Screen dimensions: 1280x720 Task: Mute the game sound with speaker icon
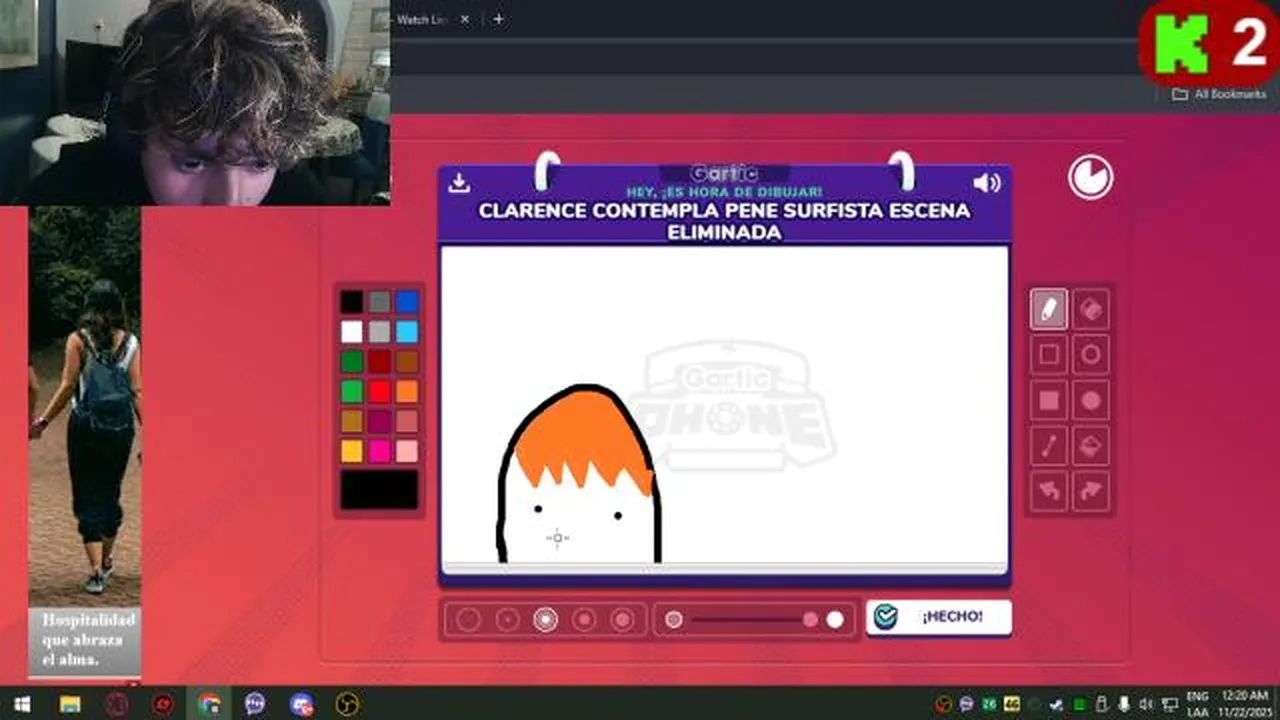(987, 182)
